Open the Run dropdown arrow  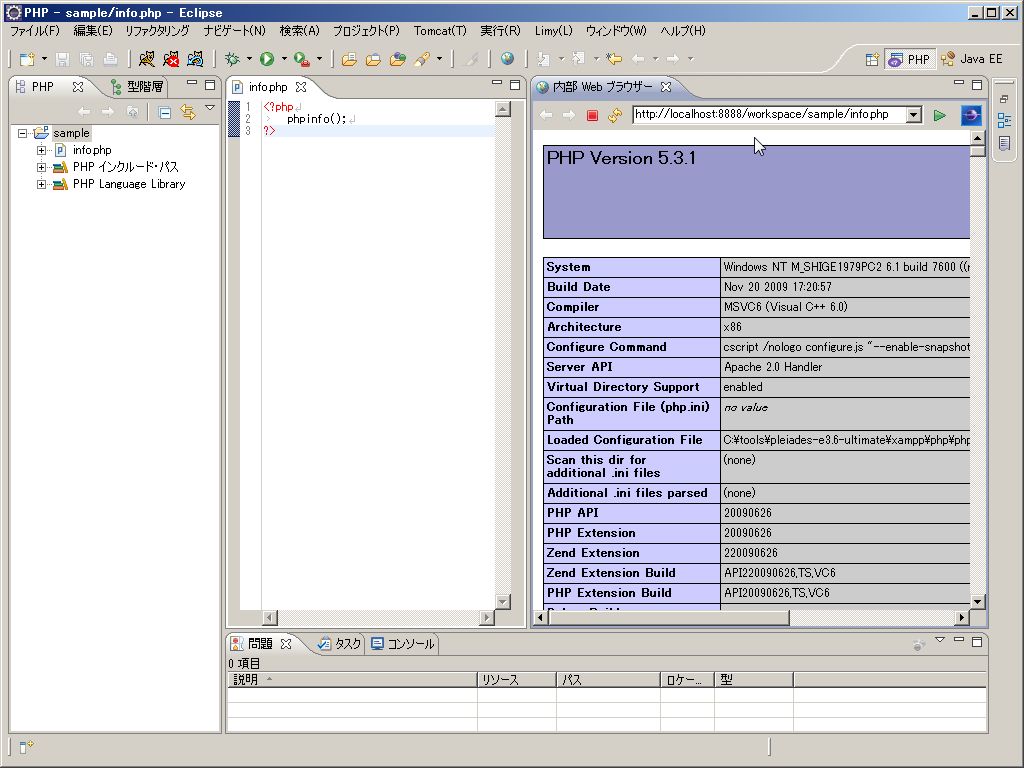click(284, 59)
